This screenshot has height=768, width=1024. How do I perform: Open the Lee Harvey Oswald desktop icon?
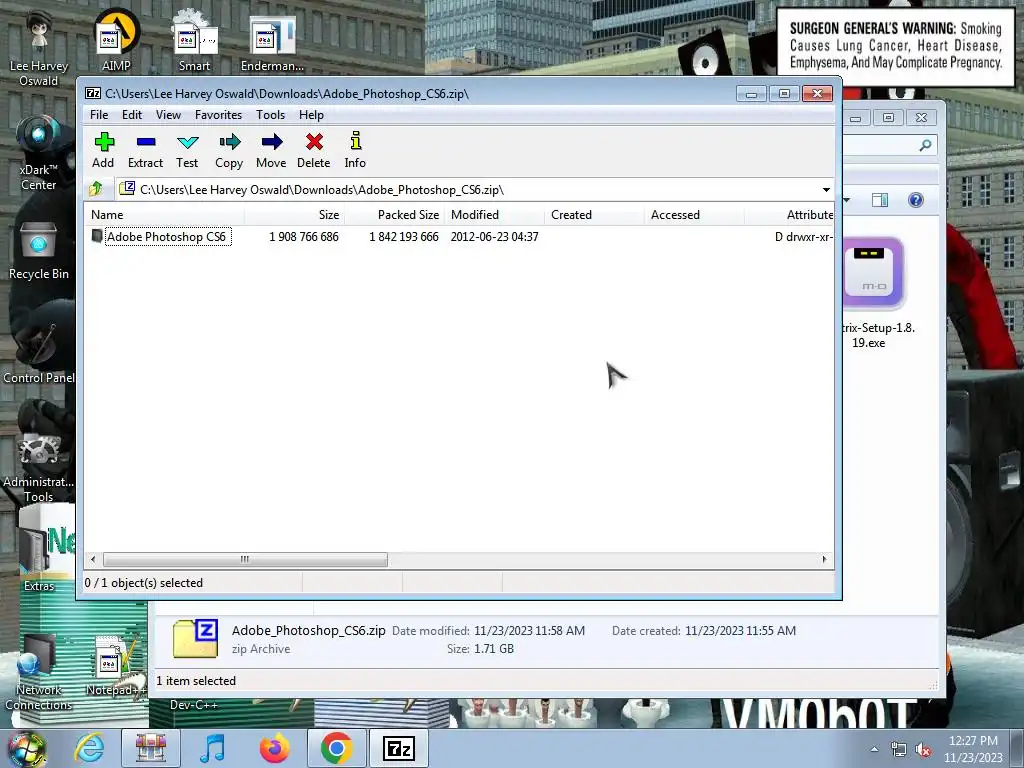(x=39, y=49)
